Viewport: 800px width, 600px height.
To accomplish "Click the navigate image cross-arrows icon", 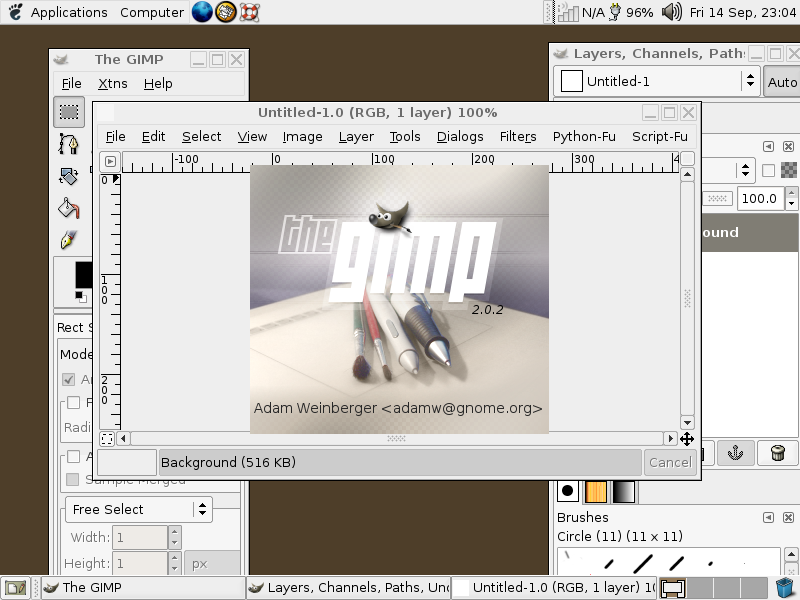I will pos(687,439).
